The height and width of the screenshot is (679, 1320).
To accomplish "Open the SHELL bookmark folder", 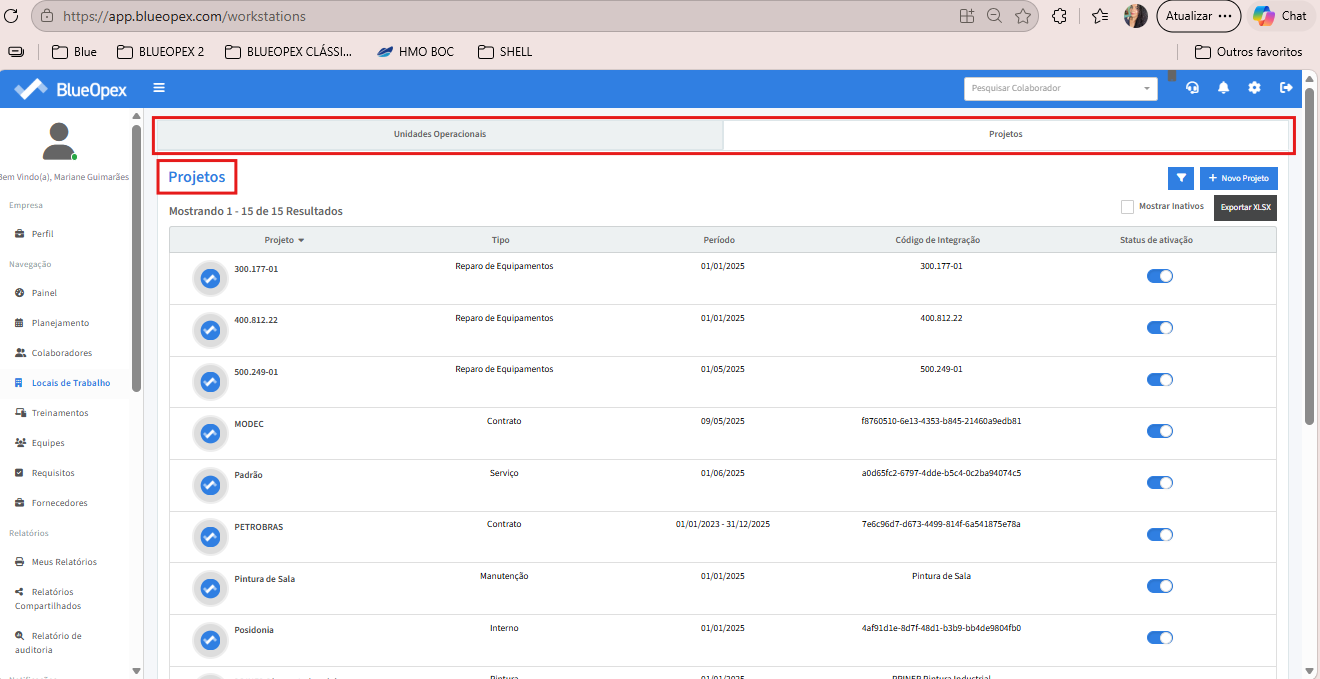I will click(x=505, y=51).
